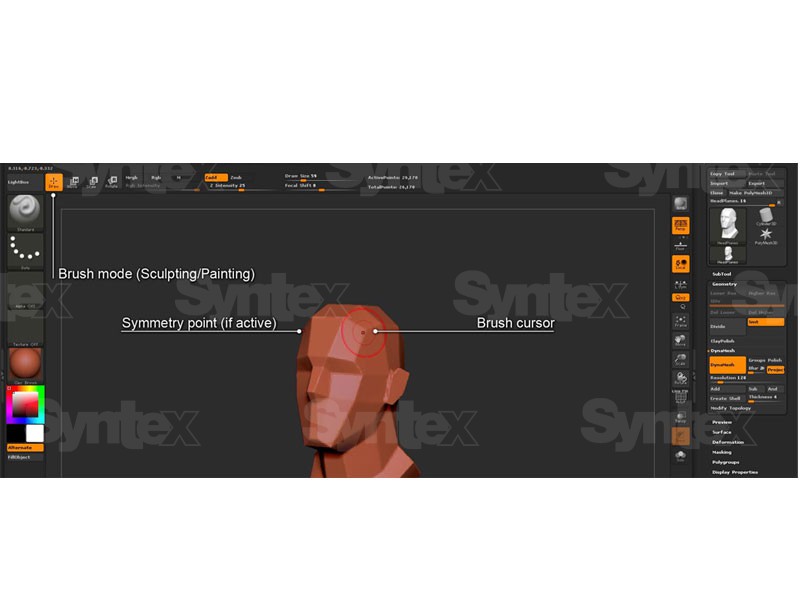The height and width of the screenshot is (600, 800).
Task: Expand the Masking section
Action: click(722, 453)
